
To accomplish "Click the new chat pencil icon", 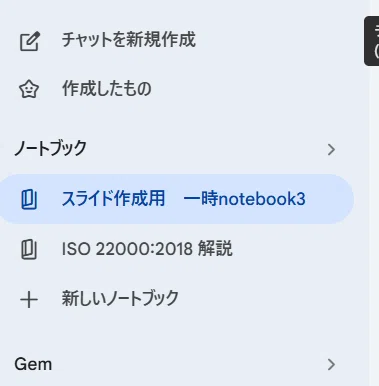I will coord(30,41).
